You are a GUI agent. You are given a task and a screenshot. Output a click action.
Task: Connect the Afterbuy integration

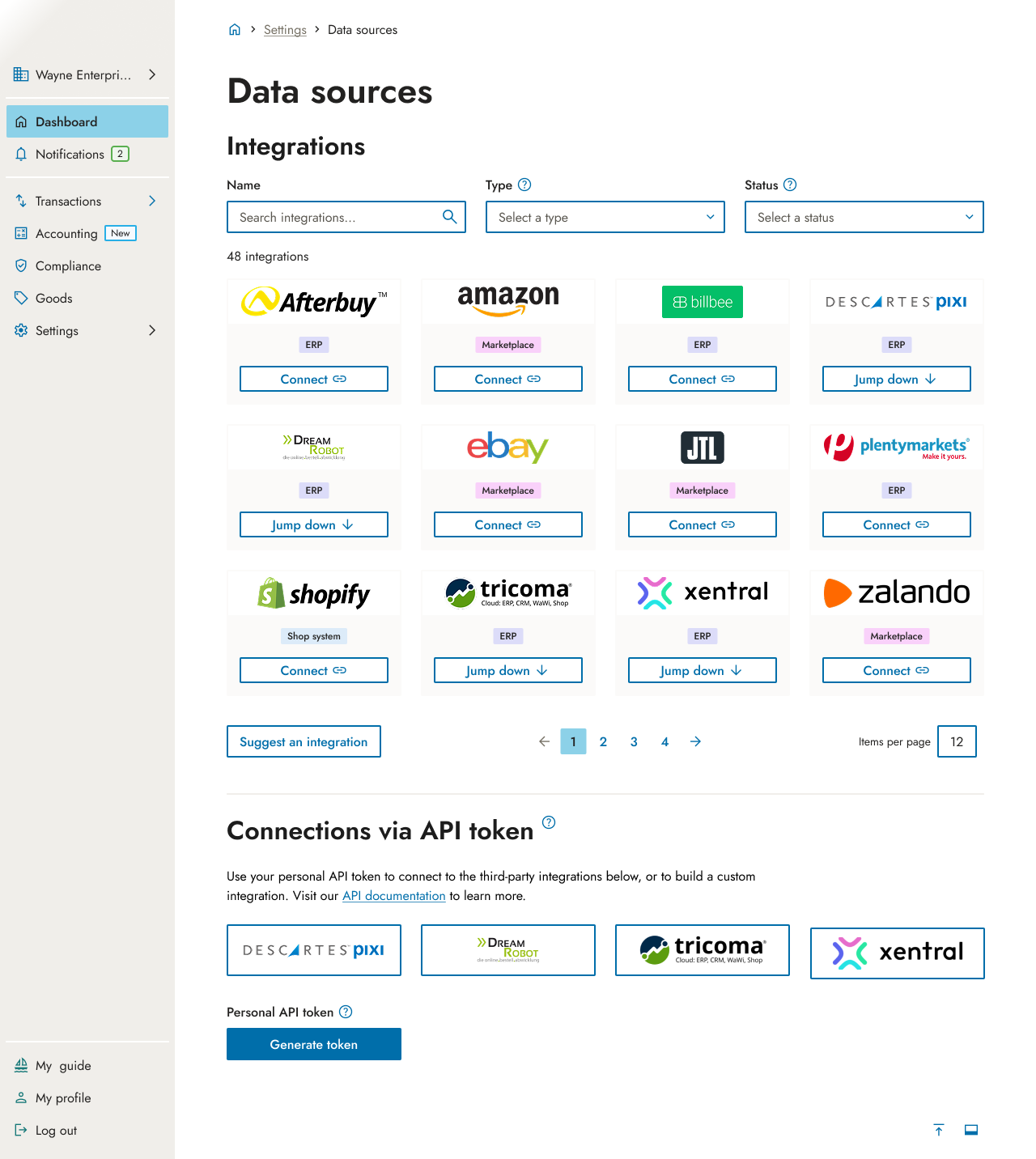(314, 379)
